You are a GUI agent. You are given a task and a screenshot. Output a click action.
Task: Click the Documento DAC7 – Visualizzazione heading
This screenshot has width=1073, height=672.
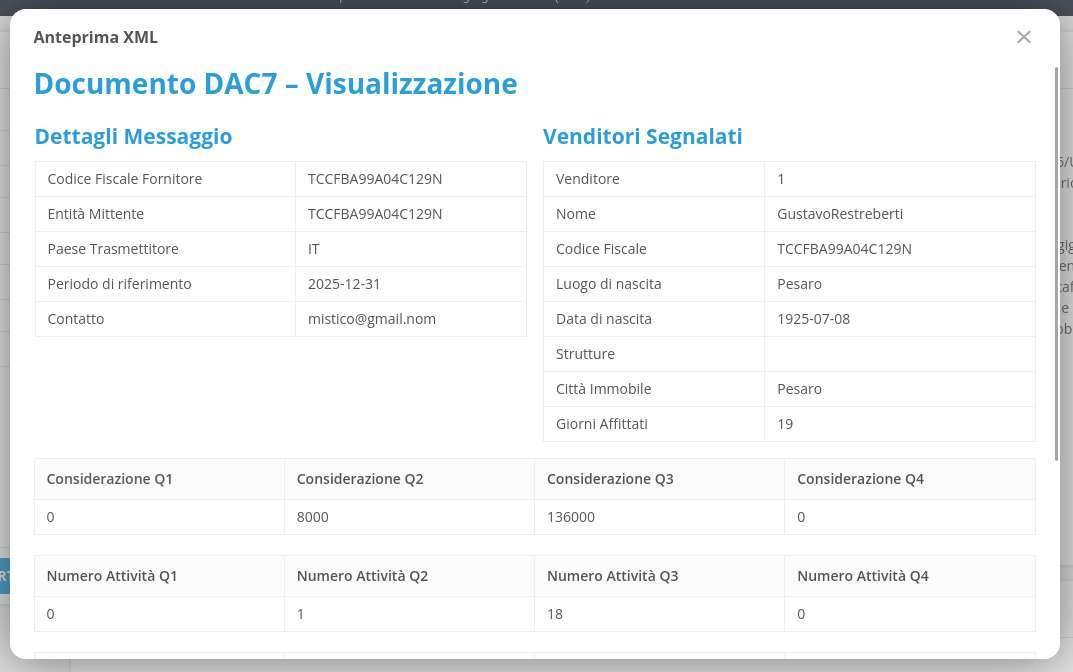(275, 84)
